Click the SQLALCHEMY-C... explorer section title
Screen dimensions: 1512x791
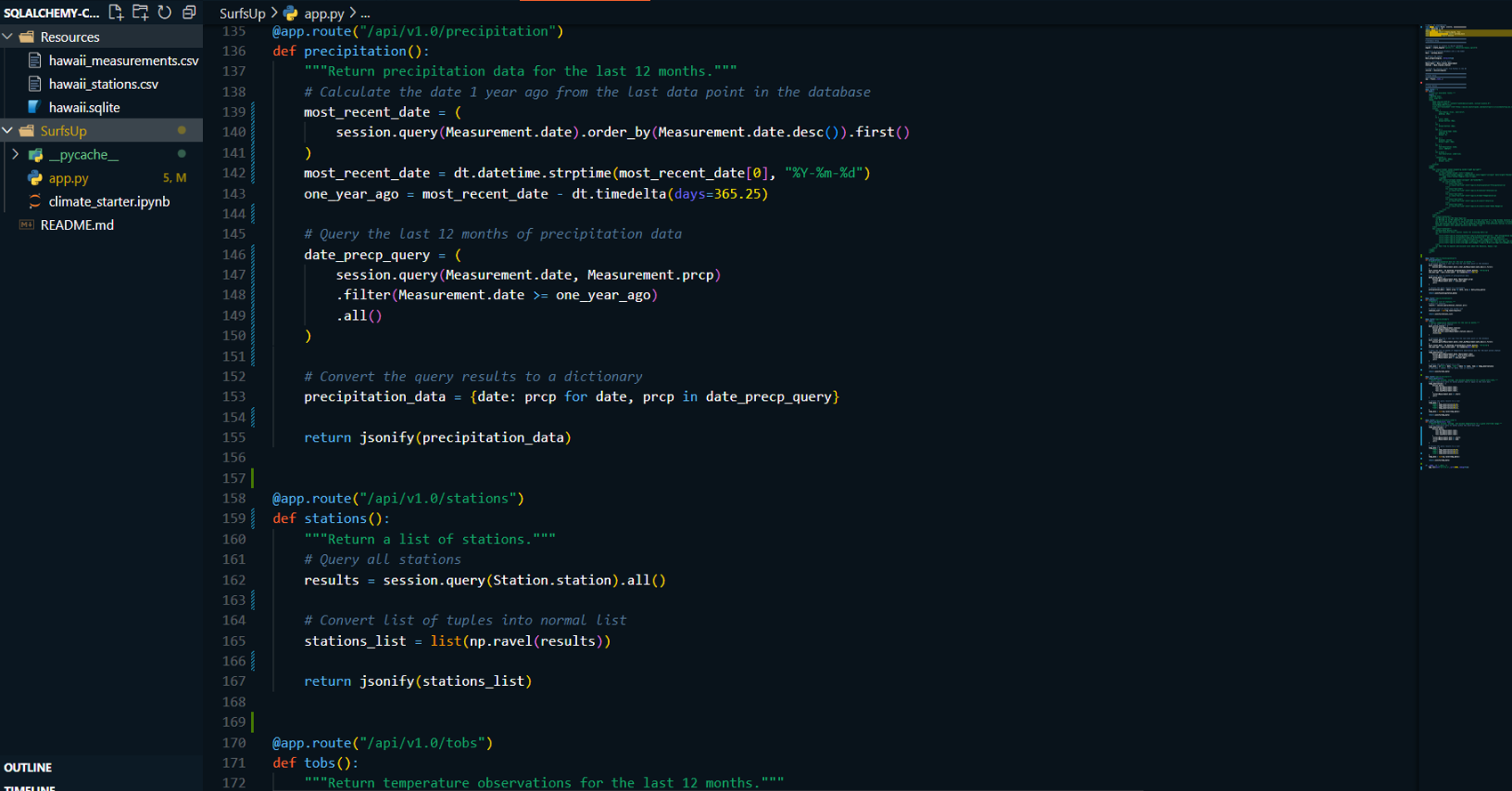[52, 12]
